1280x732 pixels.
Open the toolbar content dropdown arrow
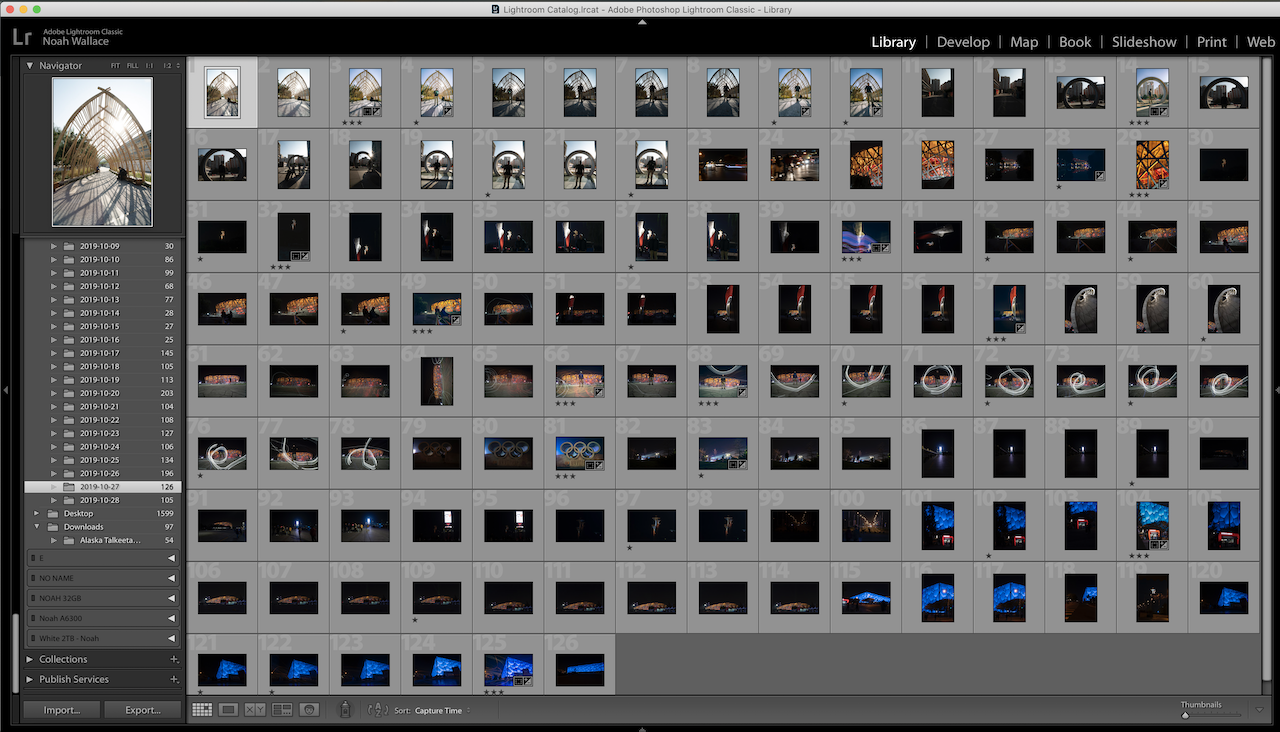click(1260, 710)
